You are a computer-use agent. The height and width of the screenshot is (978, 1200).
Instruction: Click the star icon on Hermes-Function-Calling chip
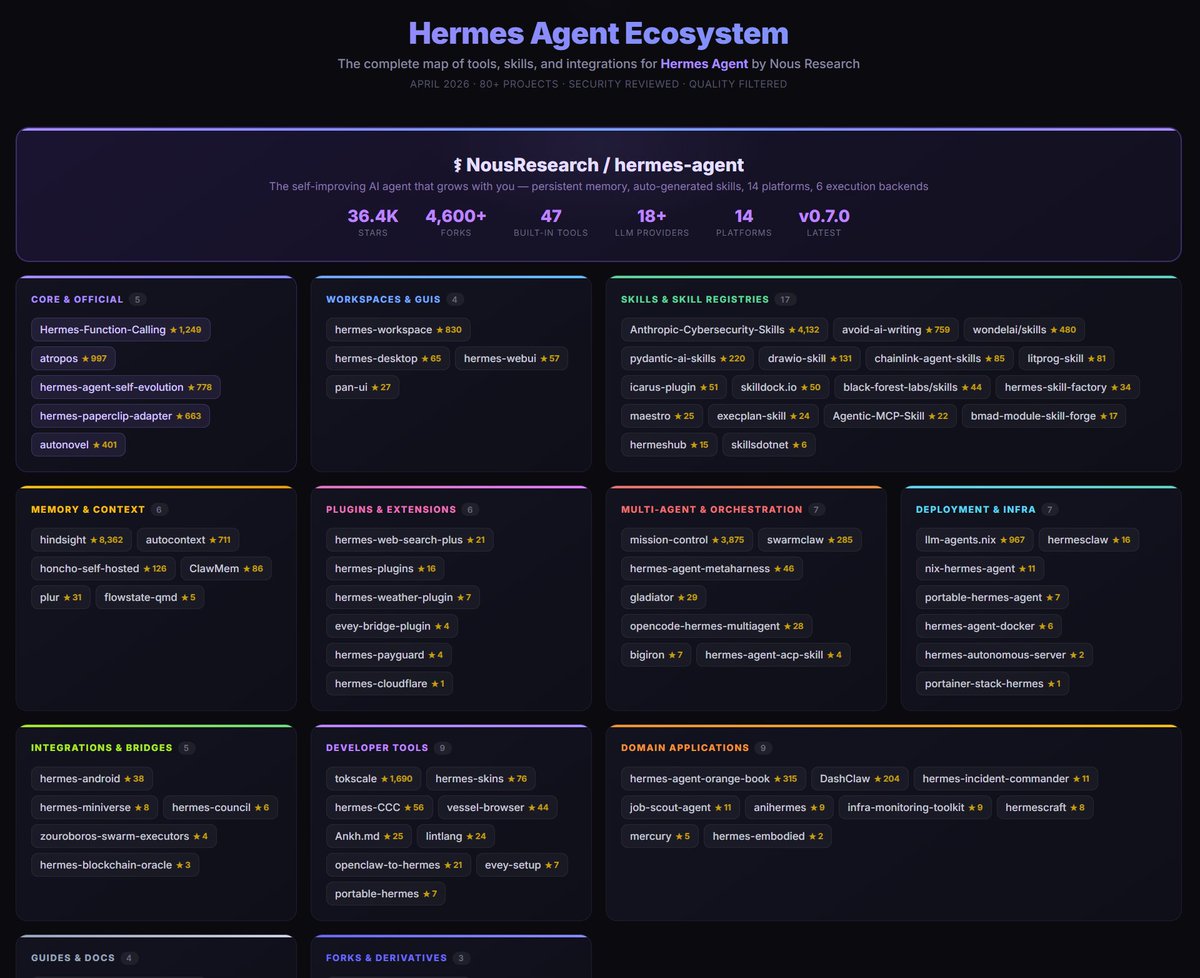173,330
